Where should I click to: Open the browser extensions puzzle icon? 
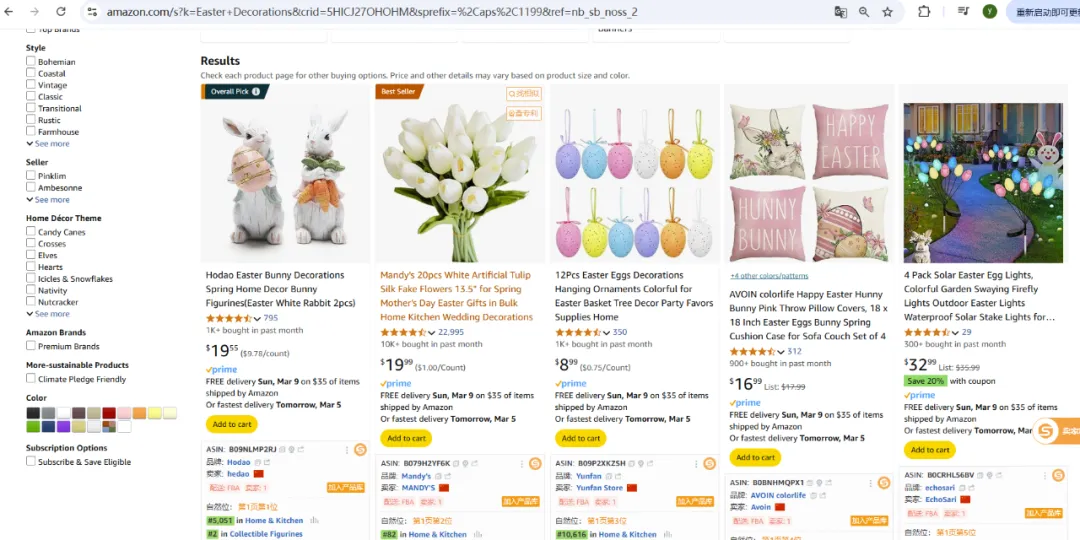(x=924, y=11)
